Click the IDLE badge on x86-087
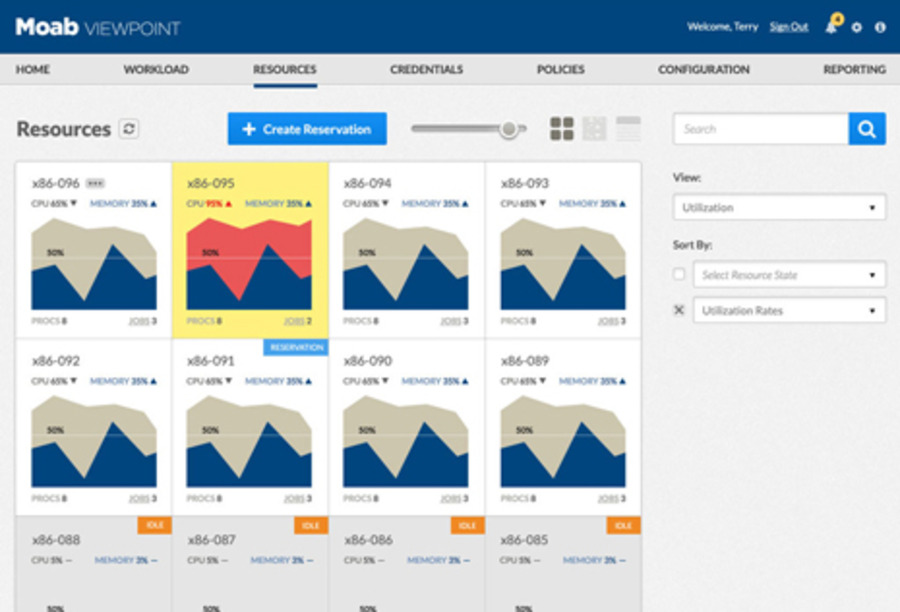The image size is (900, 612). click(311, 525)
